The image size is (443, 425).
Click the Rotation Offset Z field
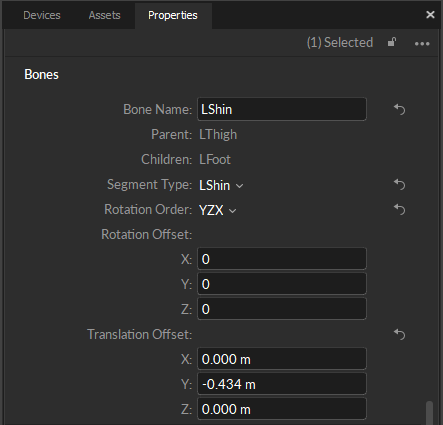pos(282,309)
